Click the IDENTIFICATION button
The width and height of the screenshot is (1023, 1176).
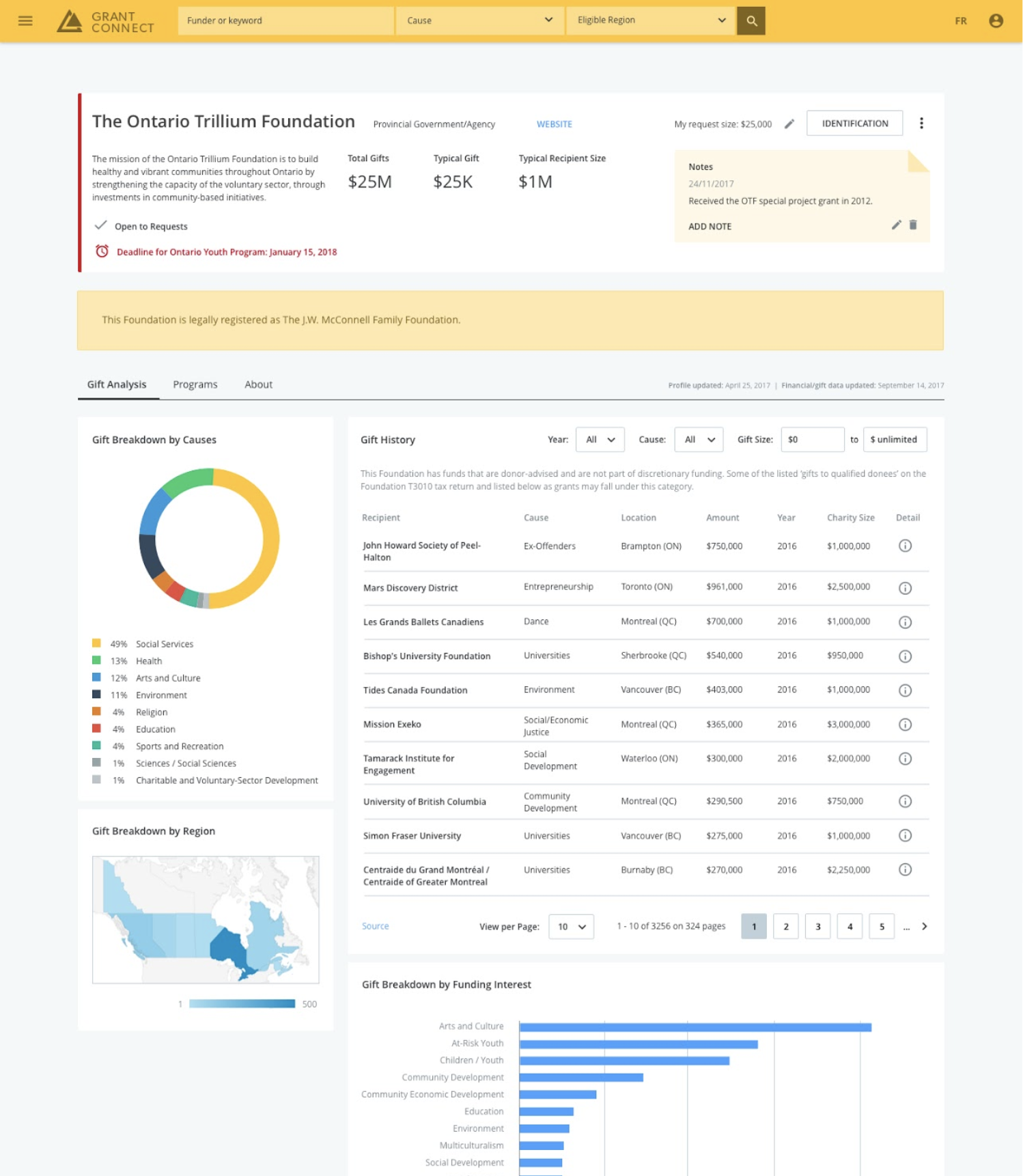854,124
